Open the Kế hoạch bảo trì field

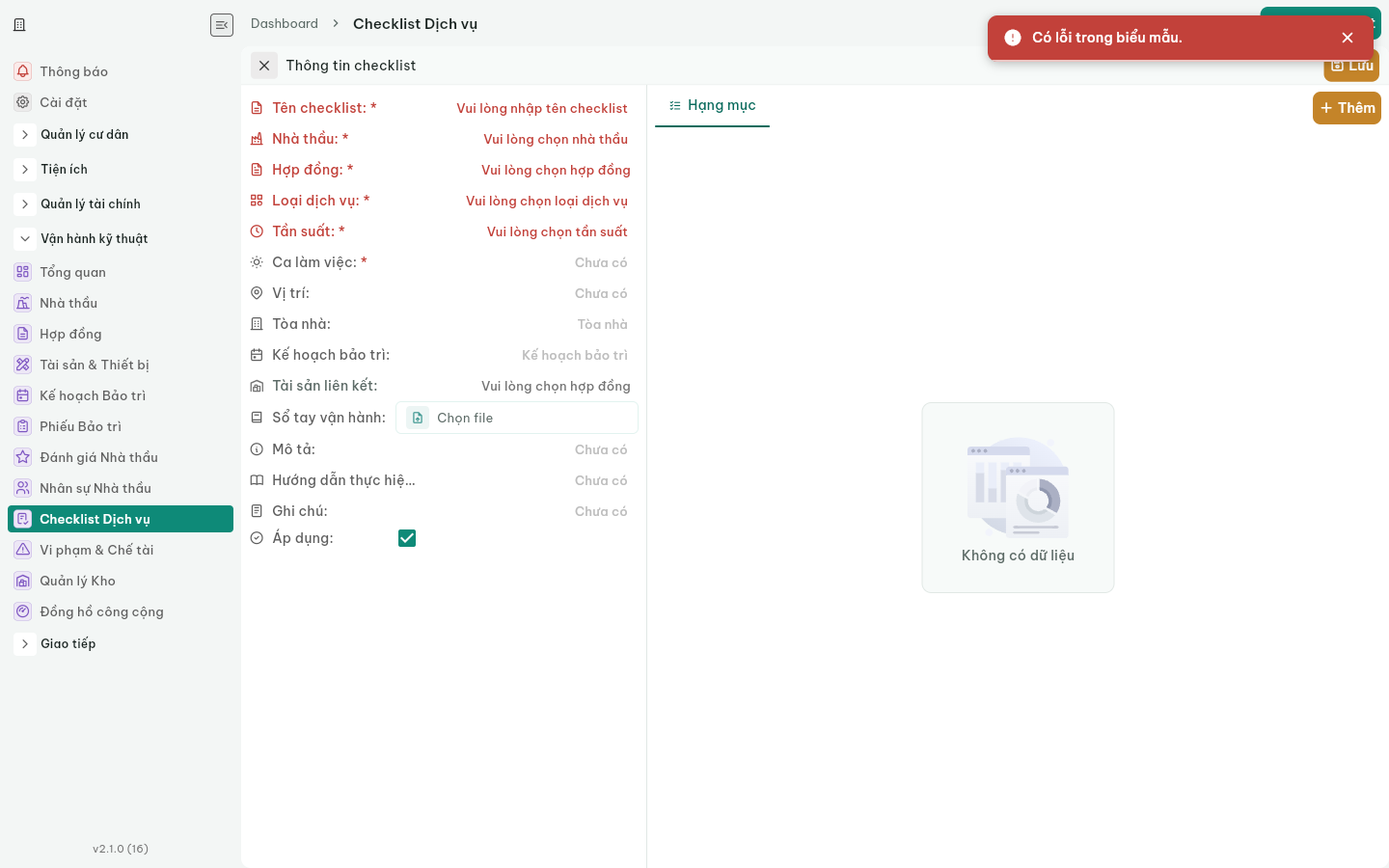[517, 355]
